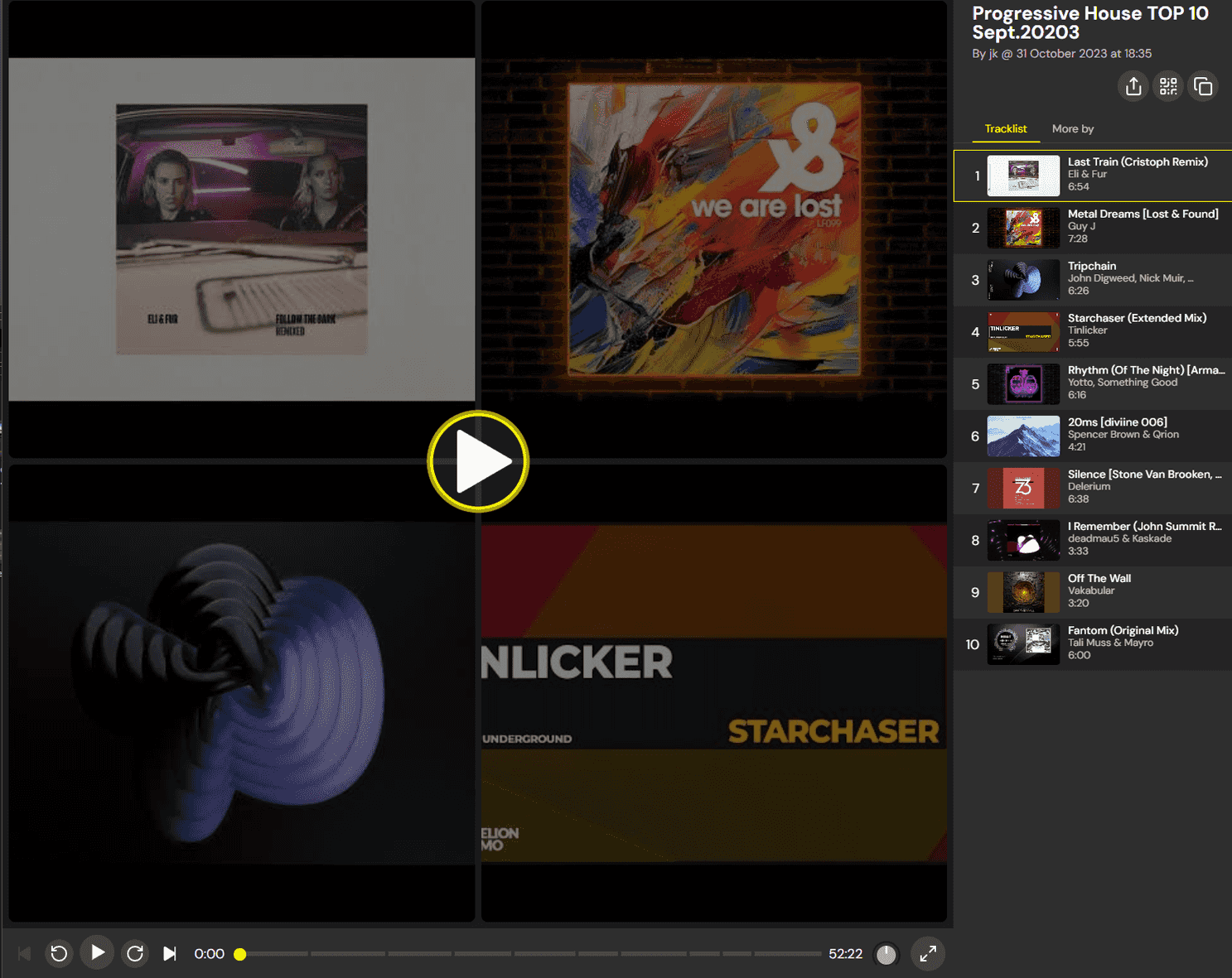Click 20ms mountain thumbnail
Image resolution: width=1232 pixels, height=978 pixels.
pos(1023,436)
